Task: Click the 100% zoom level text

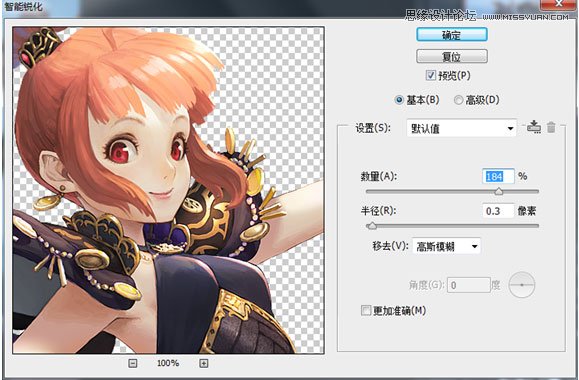Action: pos(168,363)
